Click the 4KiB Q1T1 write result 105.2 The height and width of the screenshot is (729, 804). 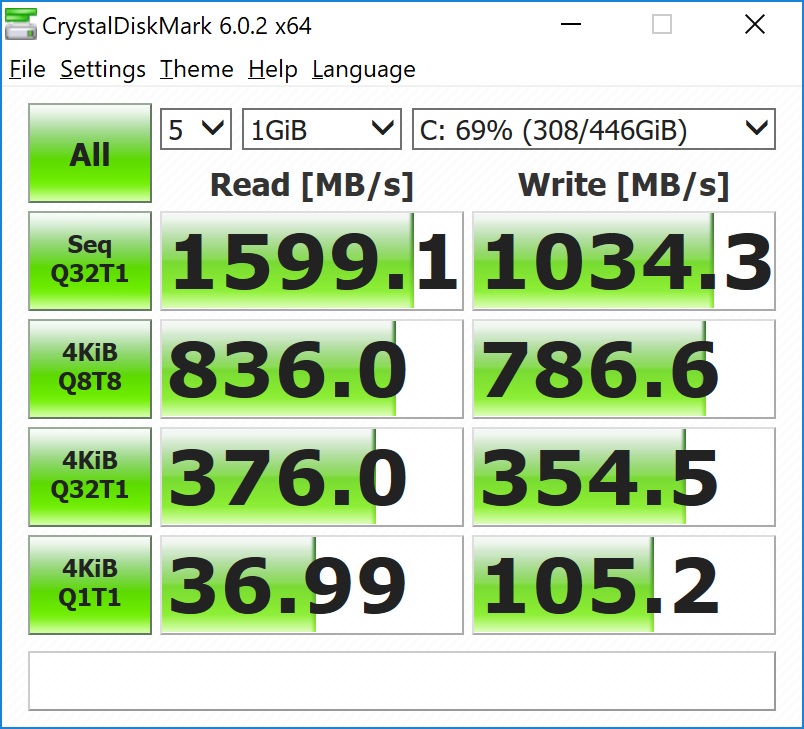click(624, 585)
